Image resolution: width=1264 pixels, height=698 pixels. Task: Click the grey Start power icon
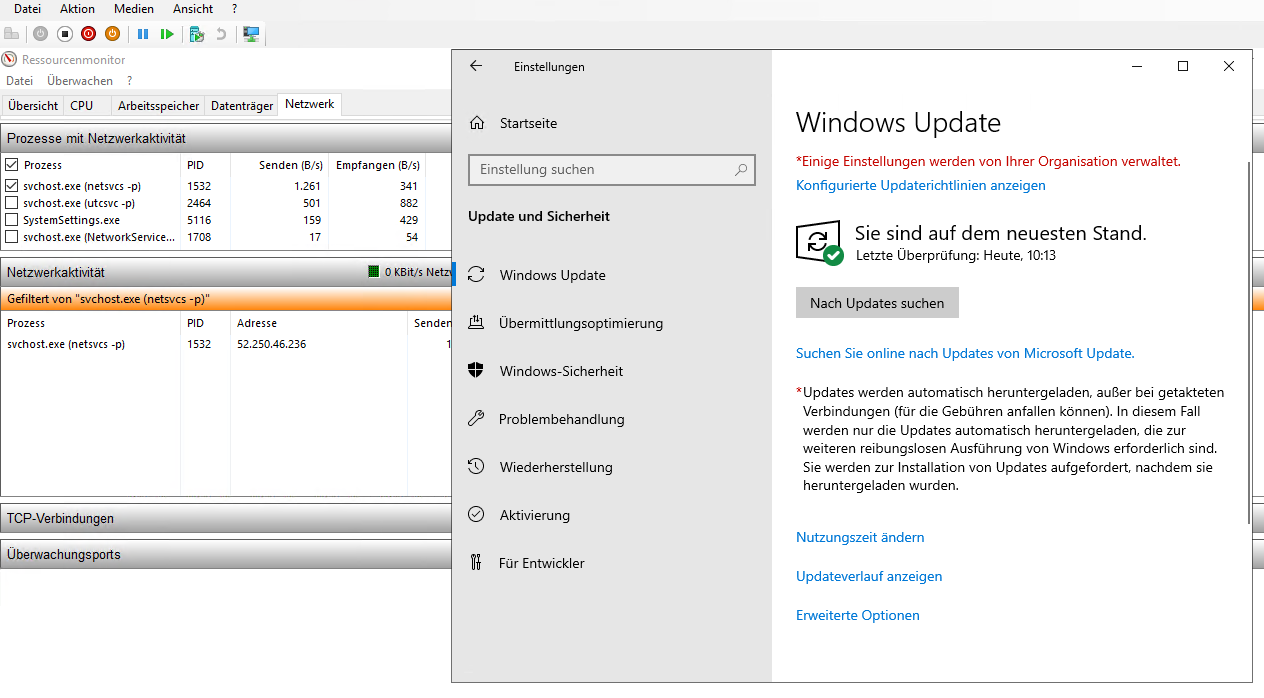[x=40, y=34]
